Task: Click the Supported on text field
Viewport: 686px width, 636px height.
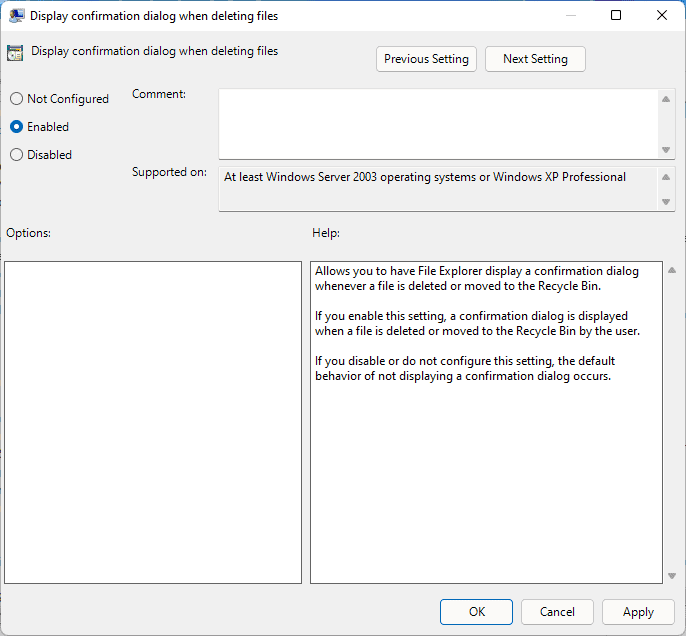Action: (438, 189)
